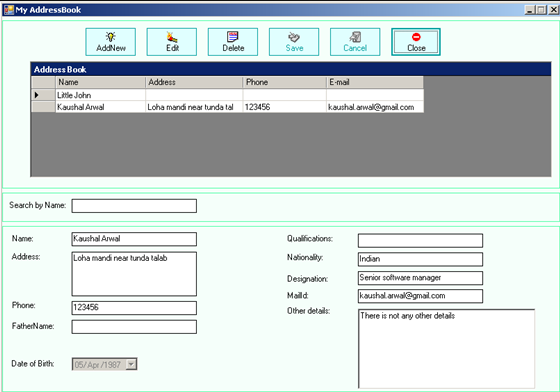Click the Loha mandi near tunda tal cell
Image resolution: width=560 pixels, height=392 pixels.
(x=194, y=107)
